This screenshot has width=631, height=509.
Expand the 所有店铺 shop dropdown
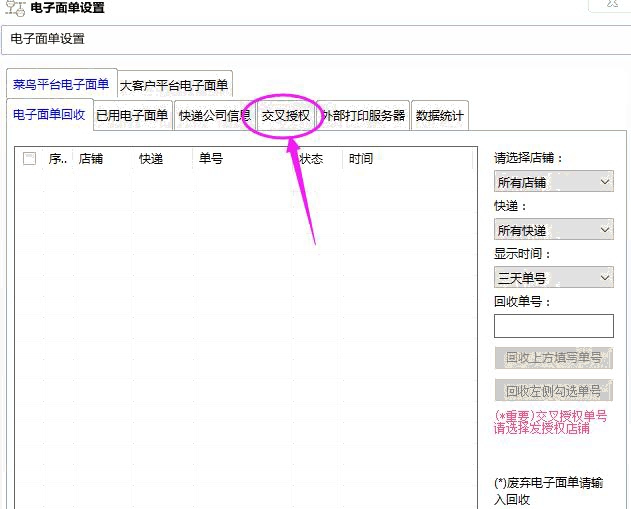[x=553, y=182]
